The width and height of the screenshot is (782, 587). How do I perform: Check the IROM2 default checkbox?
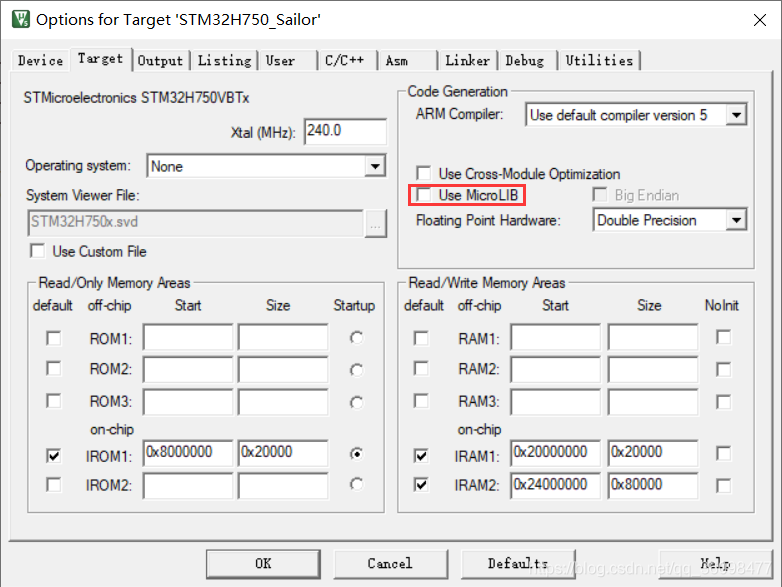tap(53, 485)
